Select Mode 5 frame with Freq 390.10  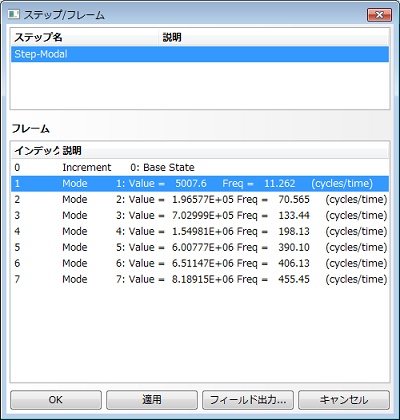coord(200,247)
